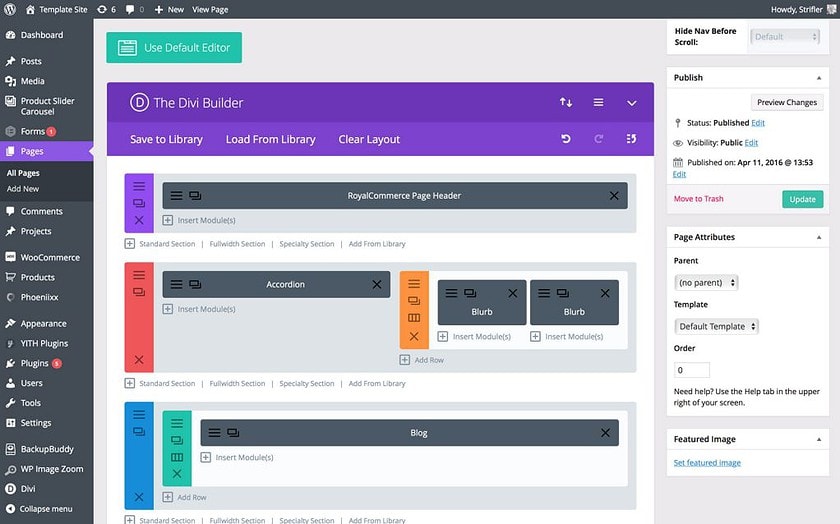
Task: Open the Divi Builder history icon
Action: click(631, 139)
